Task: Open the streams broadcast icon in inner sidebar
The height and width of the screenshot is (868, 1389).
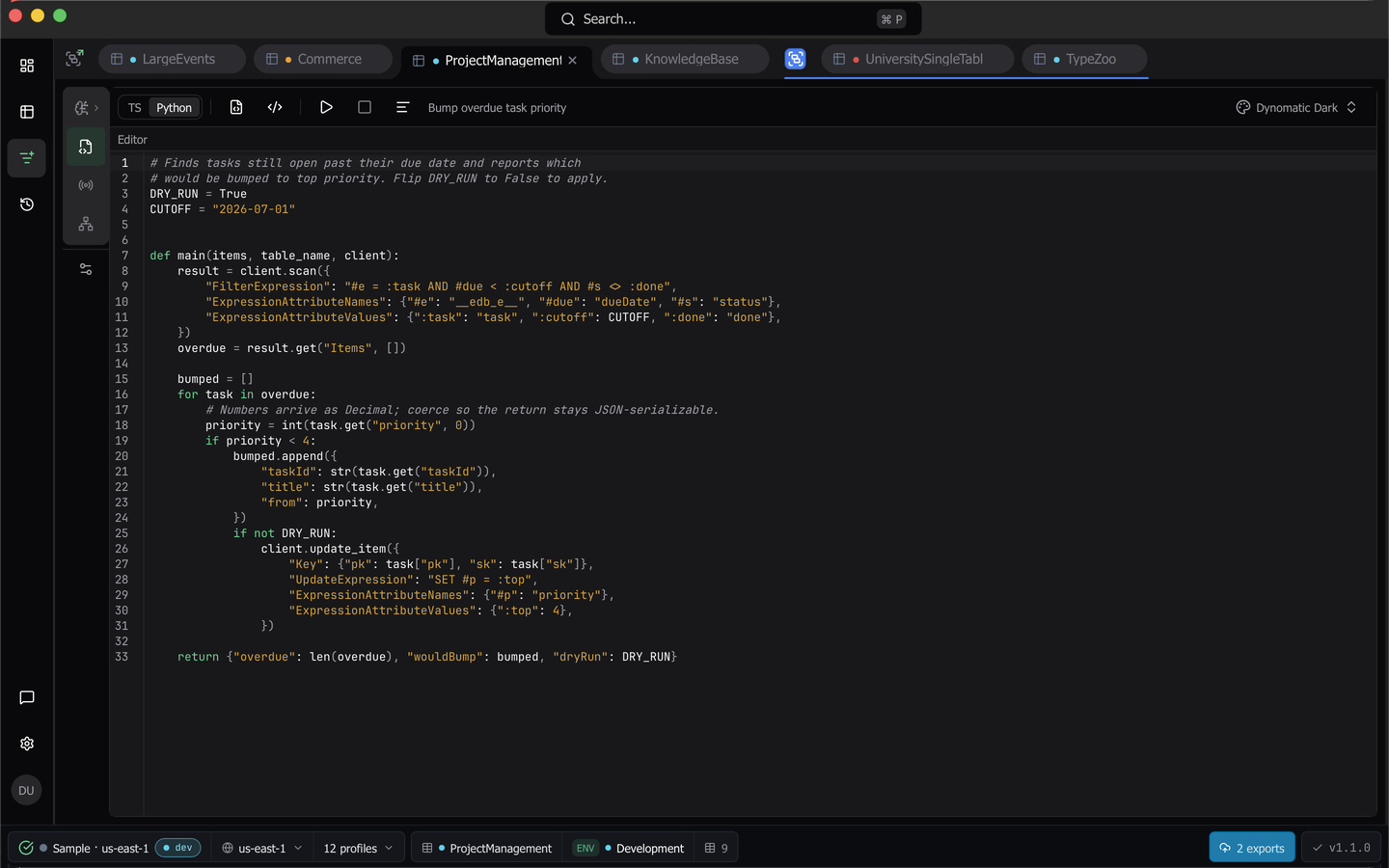Action: point(86,185)
